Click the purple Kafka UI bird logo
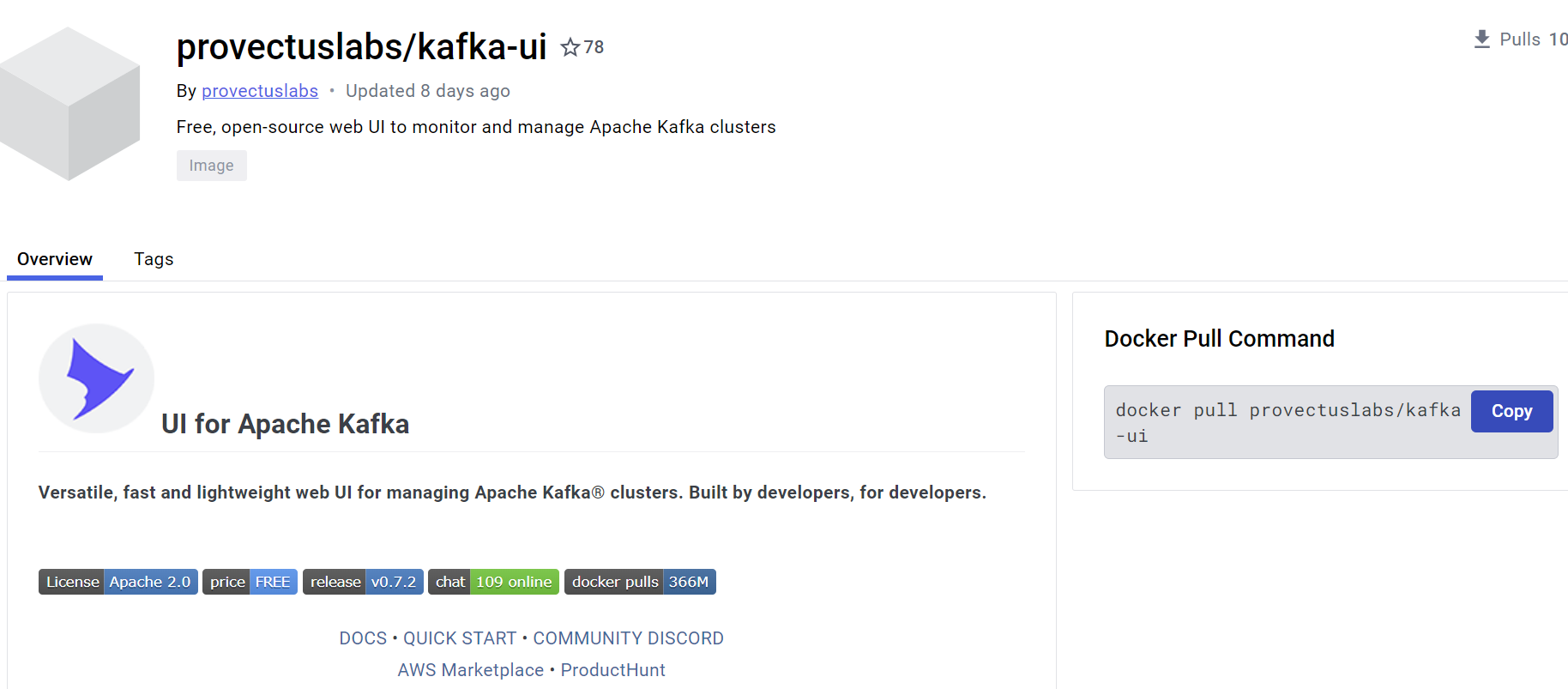 pyautogui.click(x=97, y=378)
